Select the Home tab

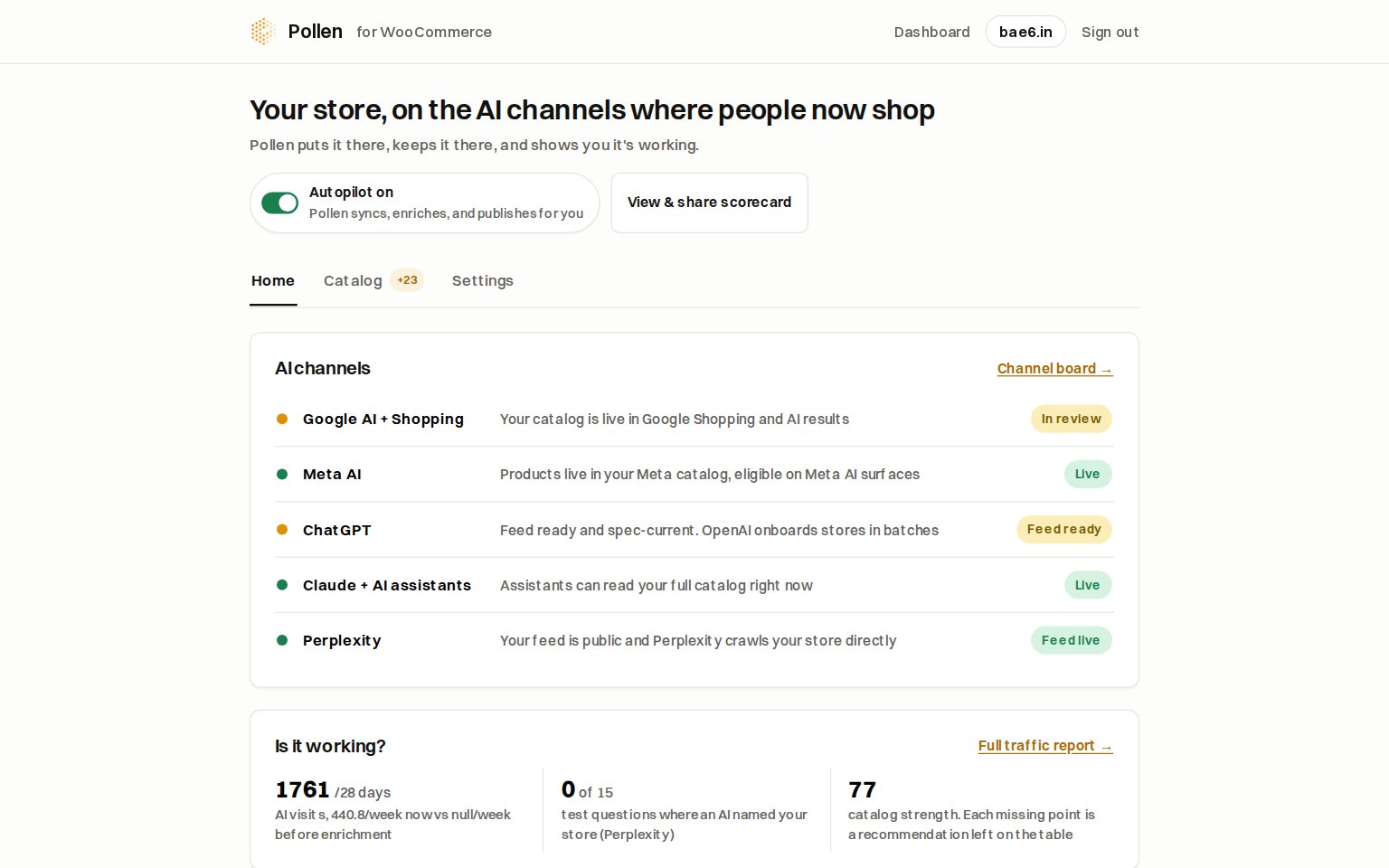[273, 280]
